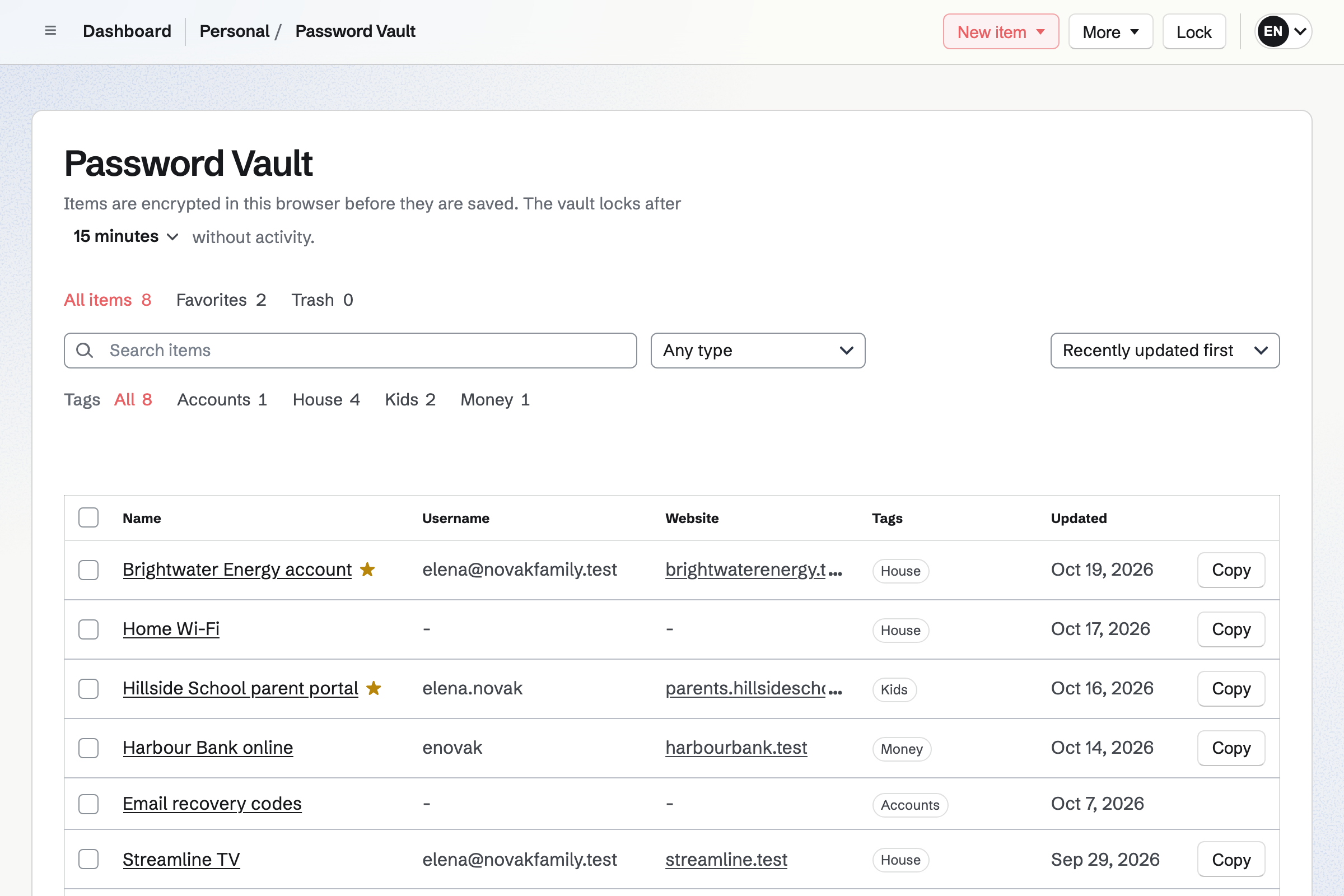This screenshot has width=1344, height=896.
Task: Toggle the select-all checkbox in table header
Action: pos(88,517)
